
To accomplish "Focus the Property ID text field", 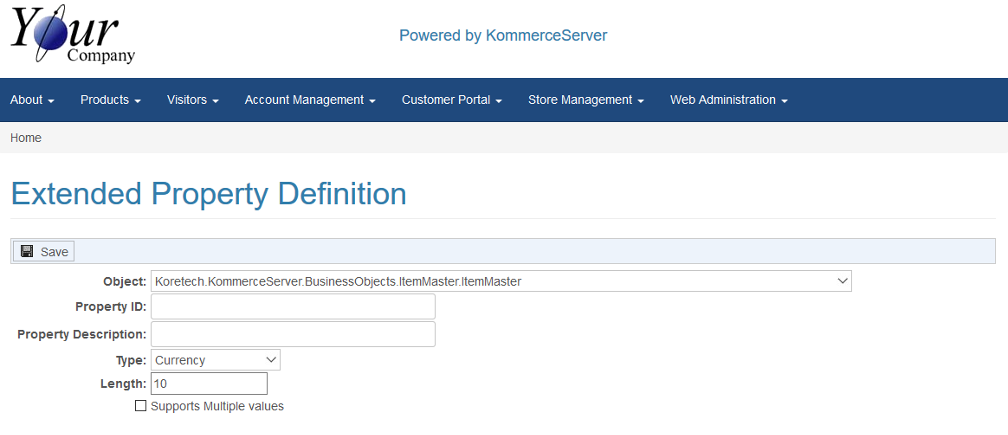I will pyautogui.click(x=293, y=307).
